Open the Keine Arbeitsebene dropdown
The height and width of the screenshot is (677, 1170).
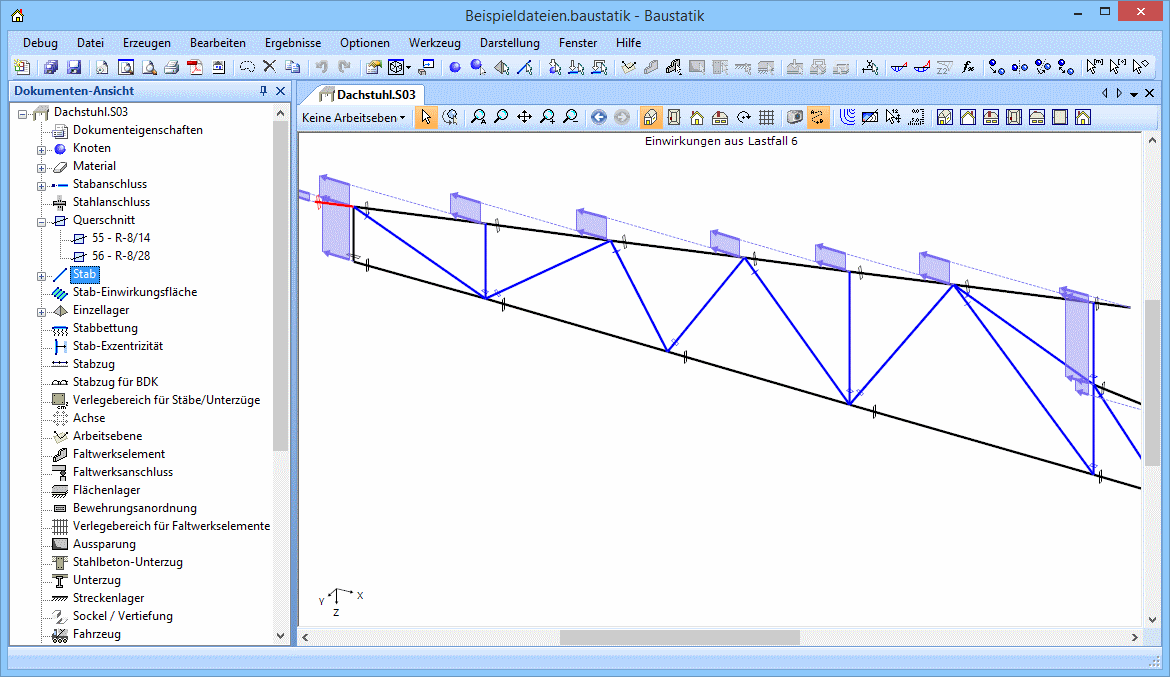point(355,117)
